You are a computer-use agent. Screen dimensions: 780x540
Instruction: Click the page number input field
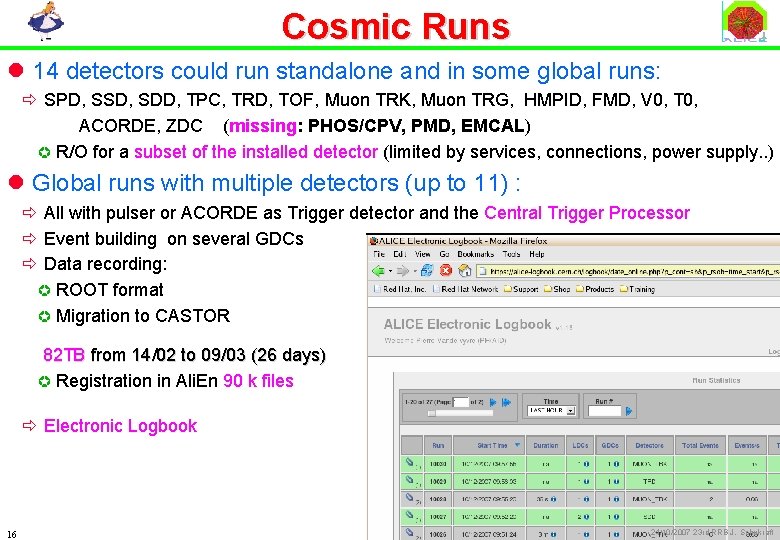pyautogui.click(x=461, y=402)
